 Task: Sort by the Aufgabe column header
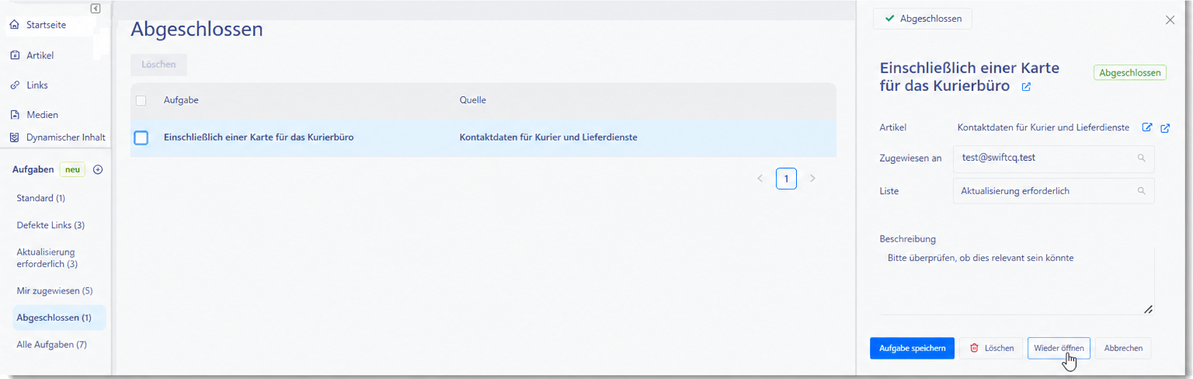(181, 100)
